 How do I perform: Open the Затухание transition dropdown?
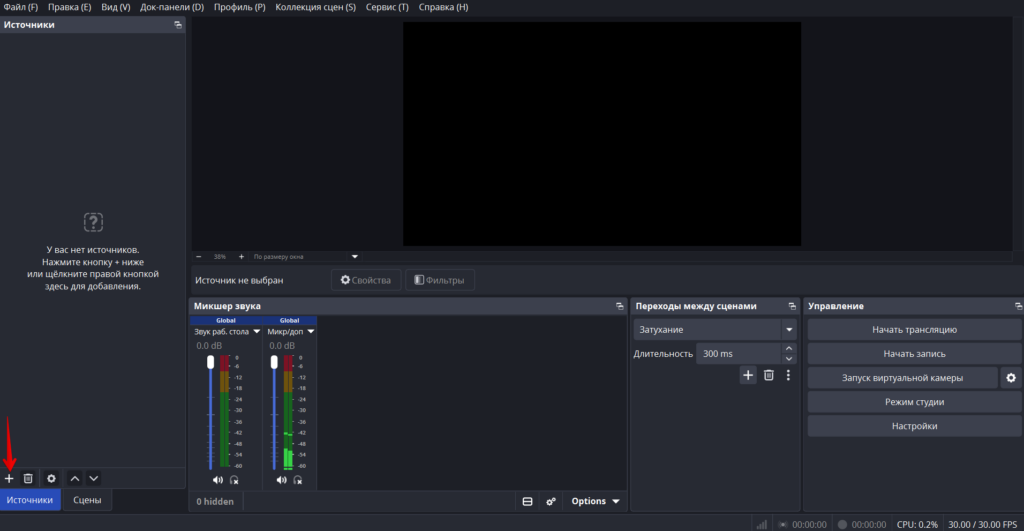tap(714, 330)
